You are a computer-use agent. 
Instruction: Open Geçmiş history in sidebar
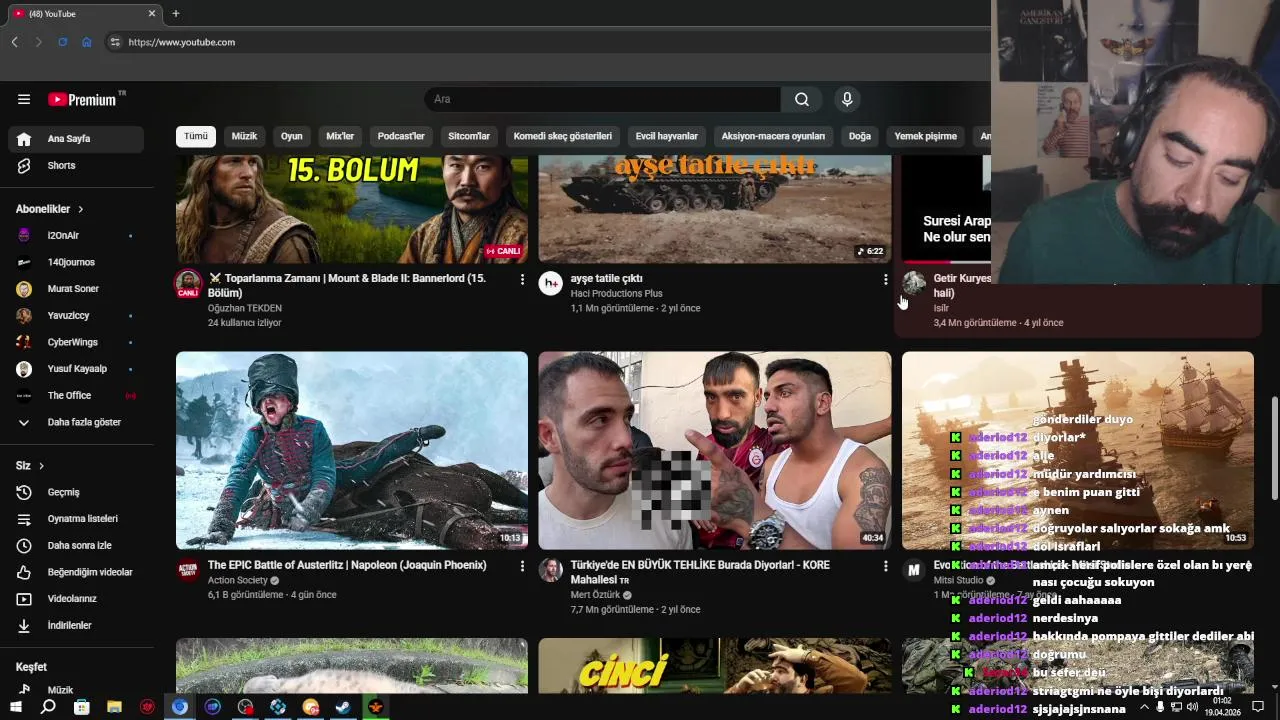coord(76,492)
